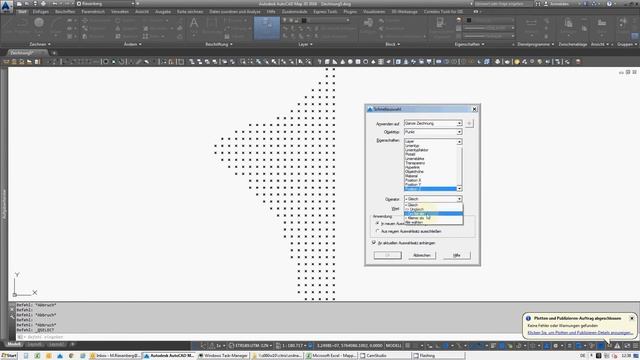The image size is (640, 360).
Task: Add a new drawing tab with plus icon
Action: click(54, 53)
